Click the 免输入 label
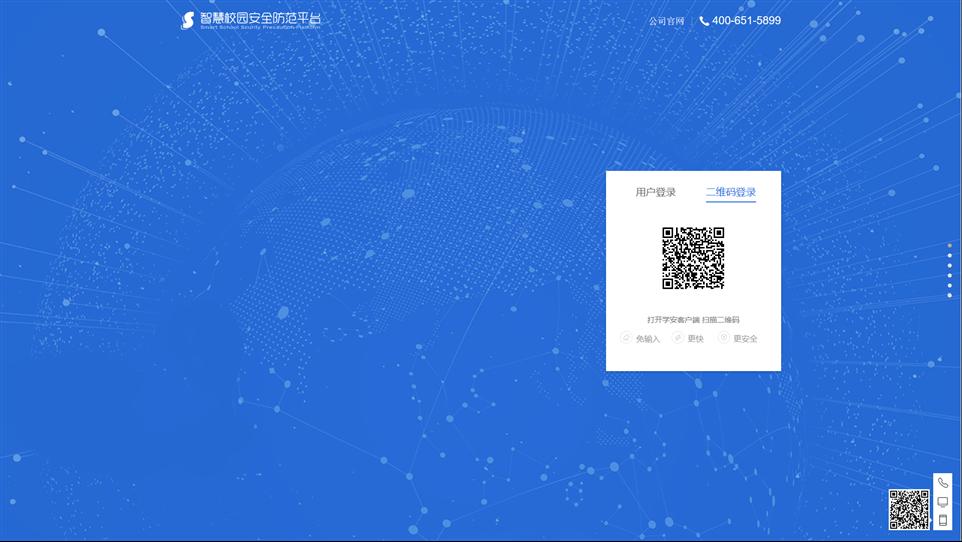 pos(647,339)
